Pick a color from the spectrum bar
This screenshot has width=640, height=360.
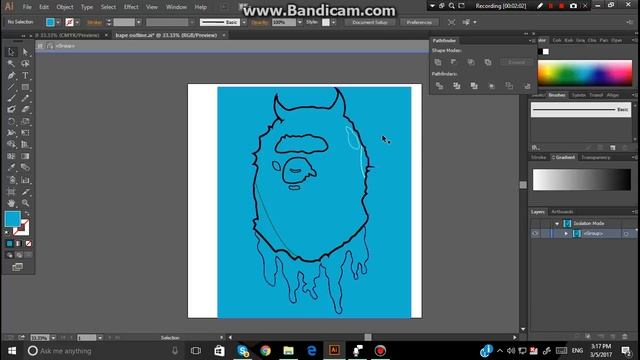pyautogui.click(x=585, y=73)
